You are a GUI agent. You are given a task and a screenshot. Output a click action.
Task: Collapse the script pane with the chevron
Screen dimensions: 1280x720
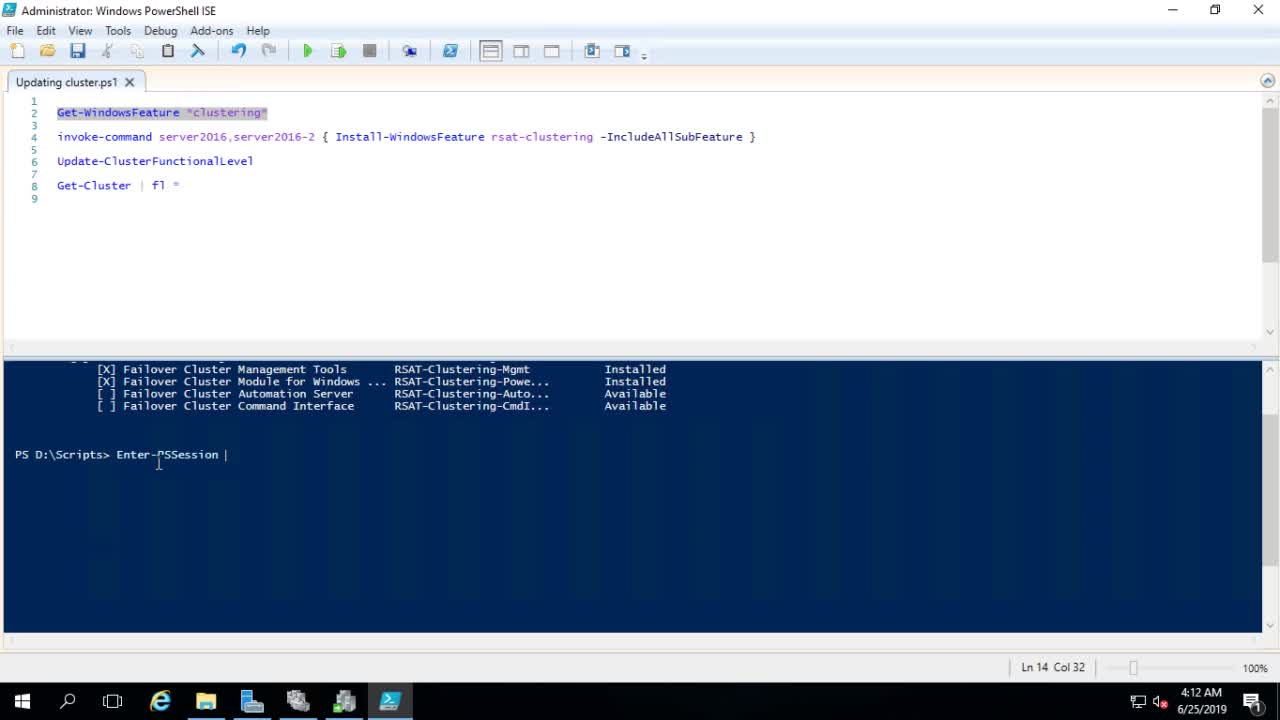point(1267,81)
